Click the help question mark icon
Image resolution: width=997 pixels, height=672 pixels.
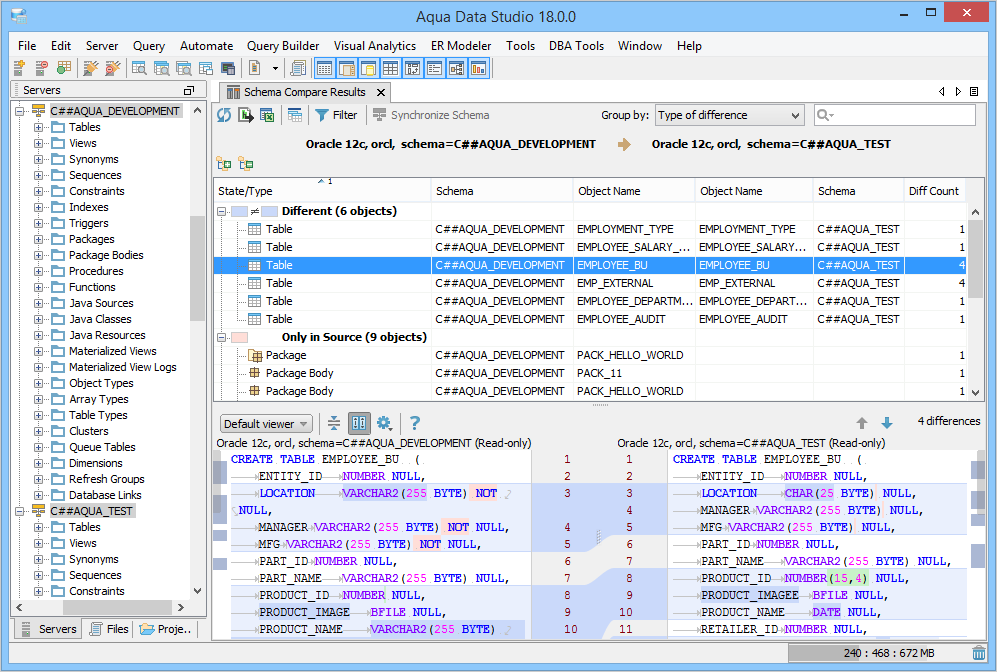(x=415, y=423)
